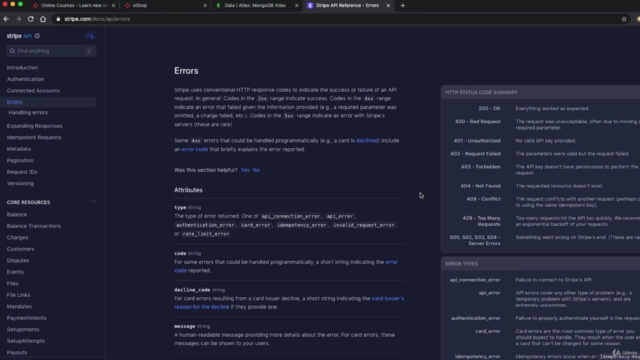This screenshot has width=640, height=360.
Task: Open PaymentIntents resource
Action: tap(27, 318)
